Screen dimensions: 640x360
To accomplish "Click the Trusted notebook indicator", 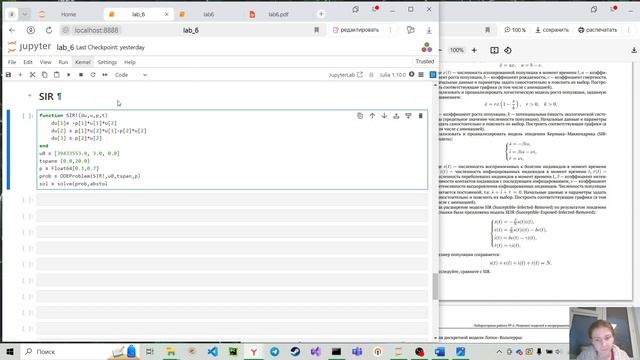I will coord(424,61).
